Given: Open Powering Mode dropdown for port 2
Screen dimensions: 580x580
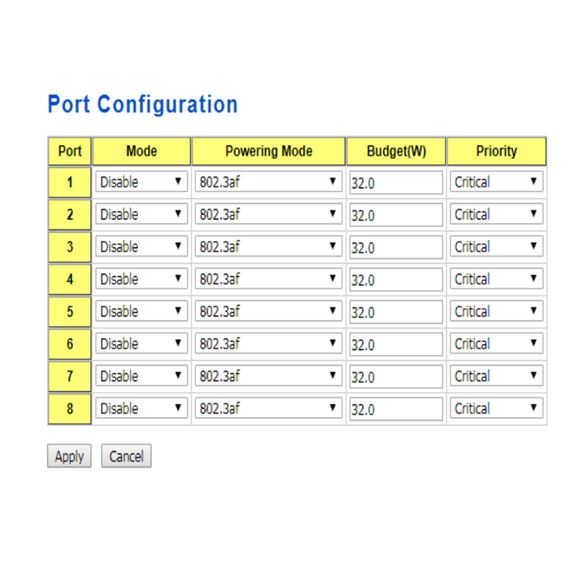Looking at the screenshot, I should 268,214.
